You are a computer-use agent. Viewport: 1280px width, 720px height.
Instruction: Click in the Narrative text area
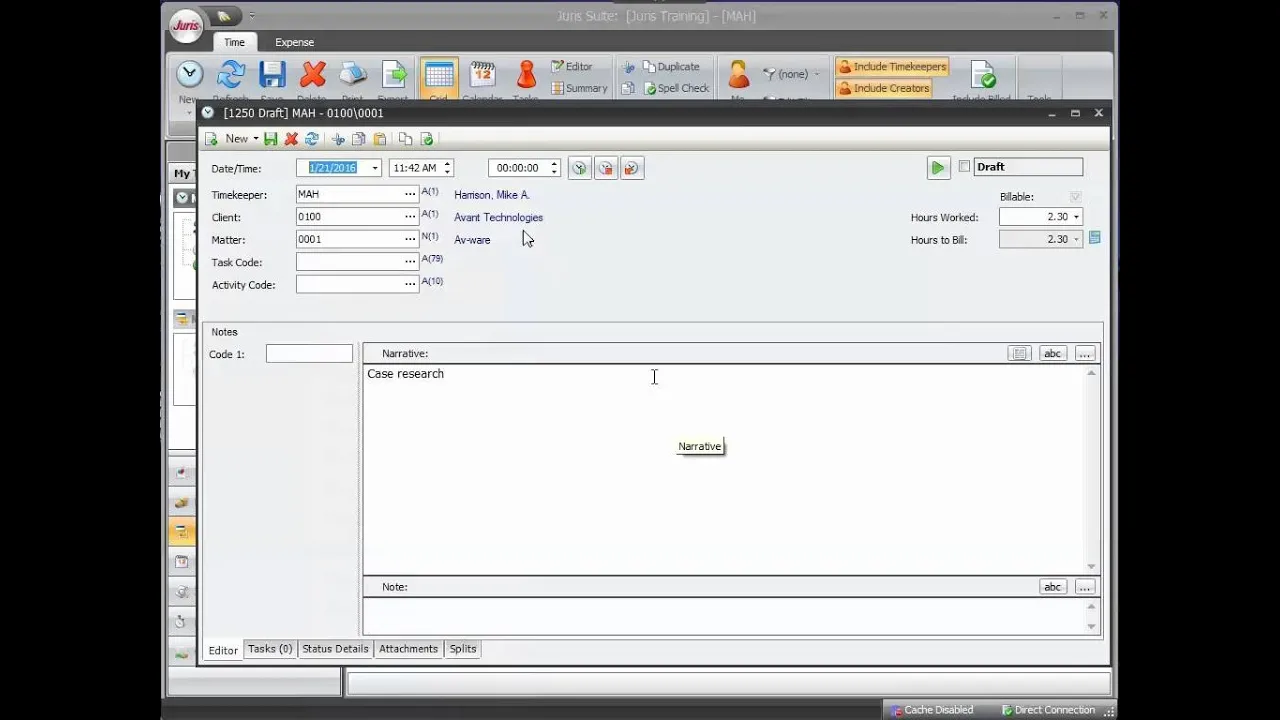(x=725, y=469)
